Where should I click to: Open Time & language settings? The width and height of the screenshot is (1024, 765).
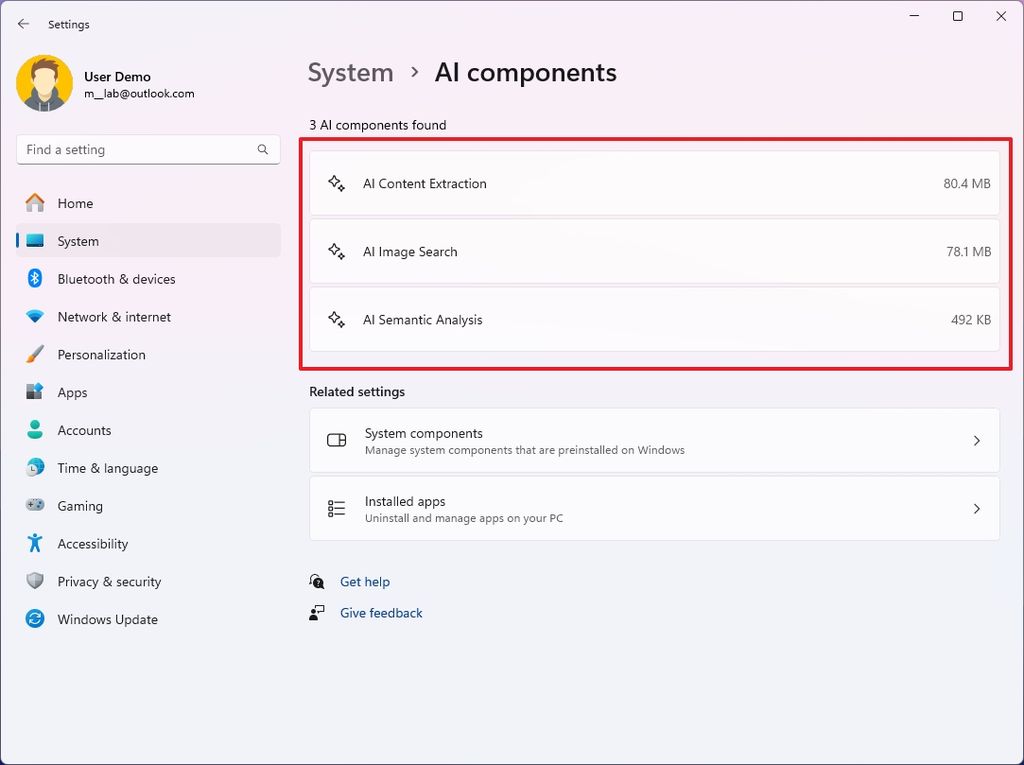(110, 467)
